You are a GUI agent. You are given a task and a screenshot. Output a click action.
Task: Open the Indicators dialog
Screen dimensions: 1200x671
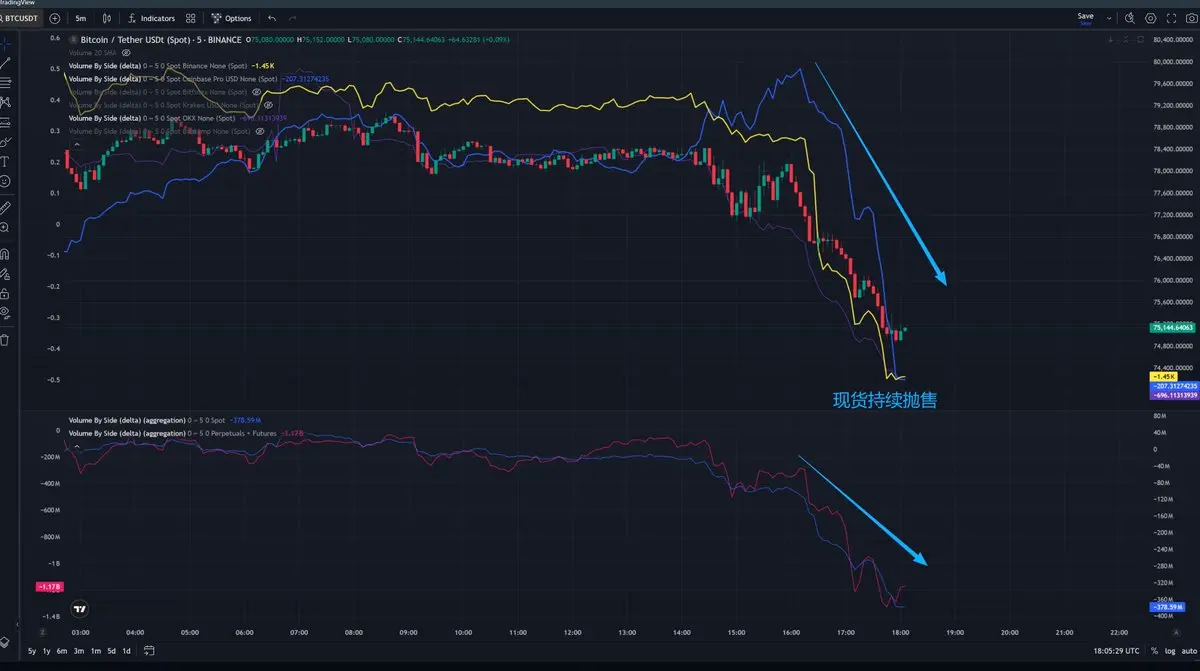click(x=151, y=18)
